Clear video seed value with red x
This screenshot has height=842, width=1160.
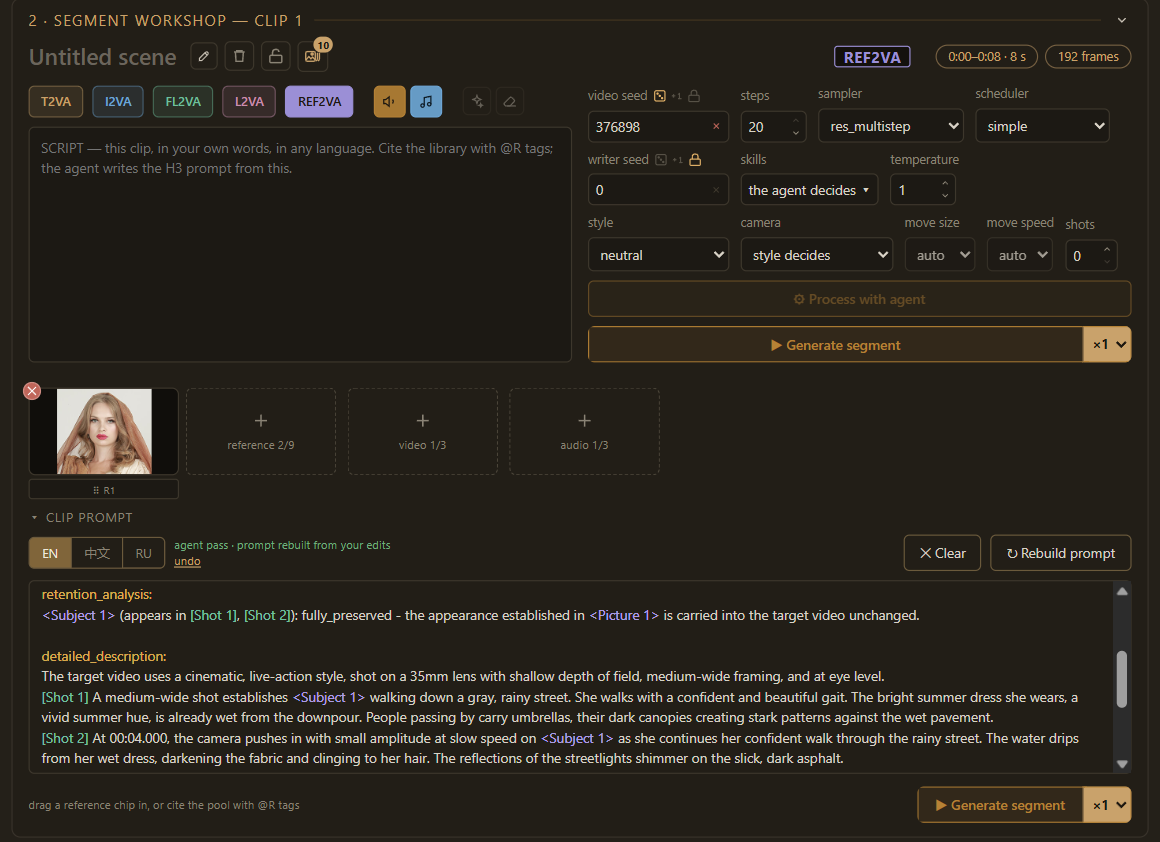pyautogui.click(x=716, y=127)
